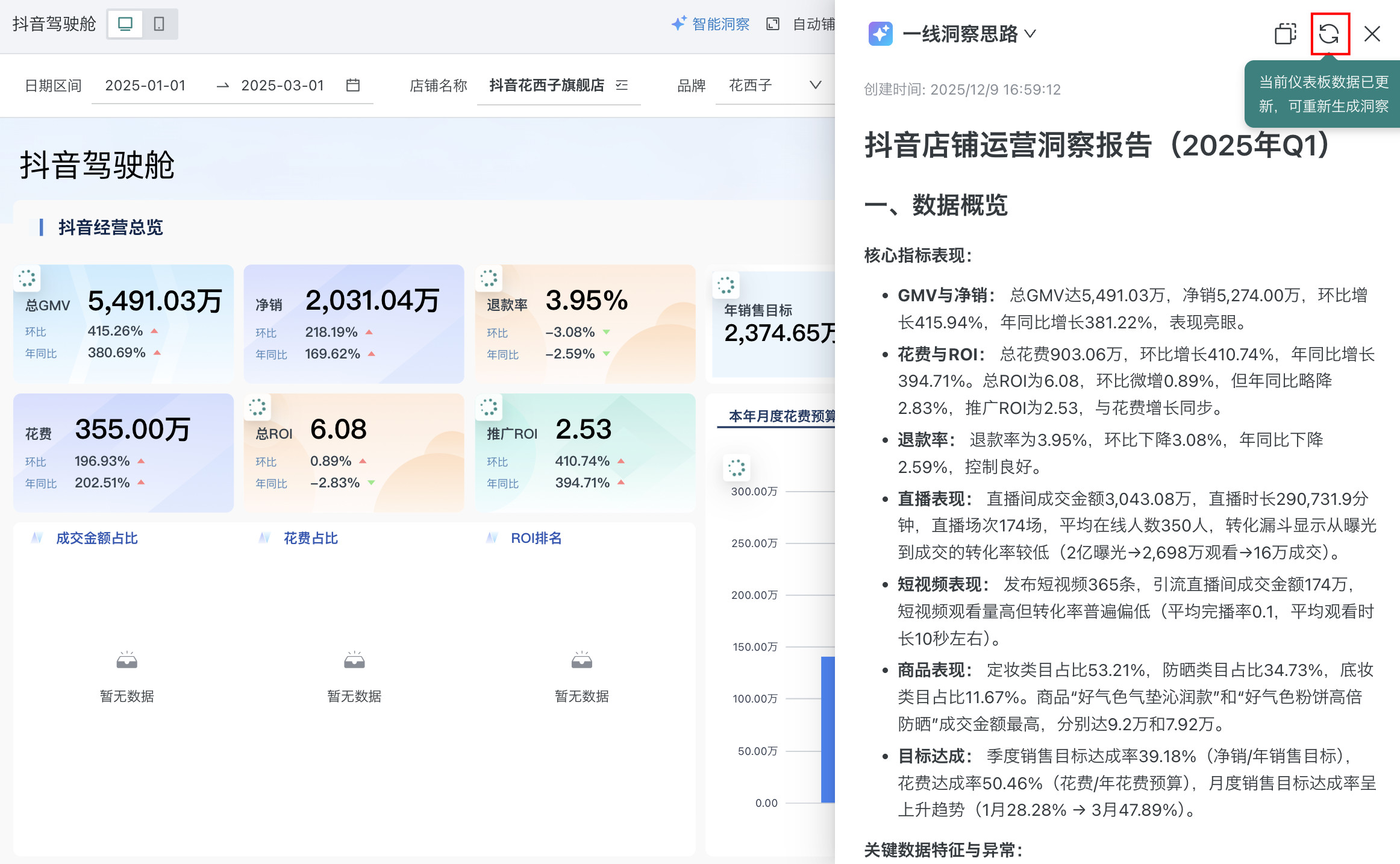This screenshot has height=864, width=1400.
Task: Click the calendar icon in date range
Action: tap(353, 86)
